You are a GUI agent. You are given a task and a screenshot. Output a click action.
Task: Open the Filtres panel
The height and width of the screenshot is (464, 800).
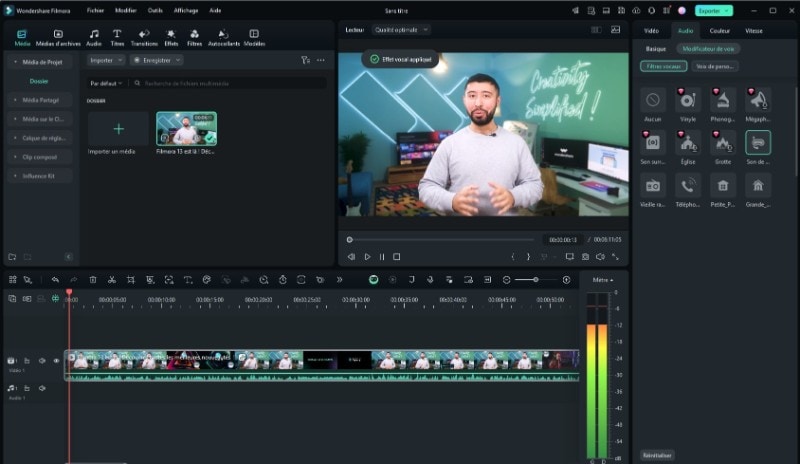coord(194,38)
